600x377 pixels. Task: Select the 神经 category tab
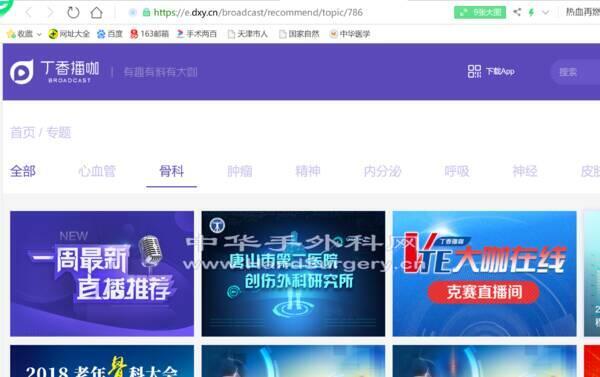click(x=525, y=171)
